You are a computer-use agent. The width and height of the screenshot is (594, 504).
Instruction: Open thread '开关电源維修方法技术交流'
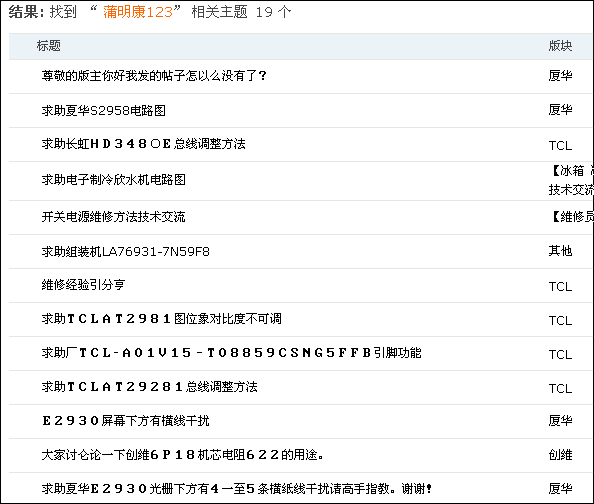114,217
